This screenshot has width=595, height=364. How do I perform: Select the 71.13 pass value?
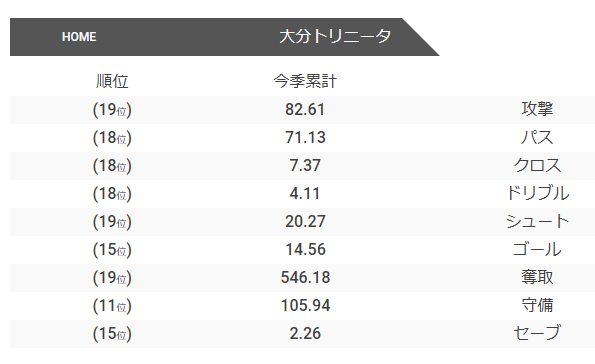tap(305, 137)
